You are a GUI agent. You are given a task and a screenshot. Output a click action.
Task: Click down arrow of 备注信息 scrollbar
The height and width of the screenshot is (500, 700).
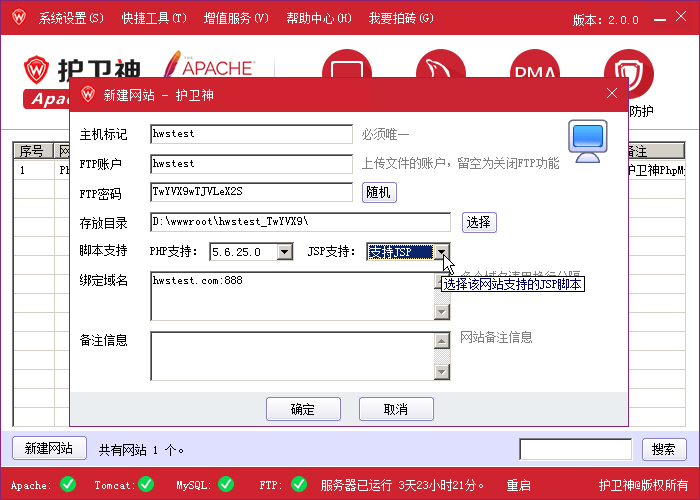[x=442, y=371]
